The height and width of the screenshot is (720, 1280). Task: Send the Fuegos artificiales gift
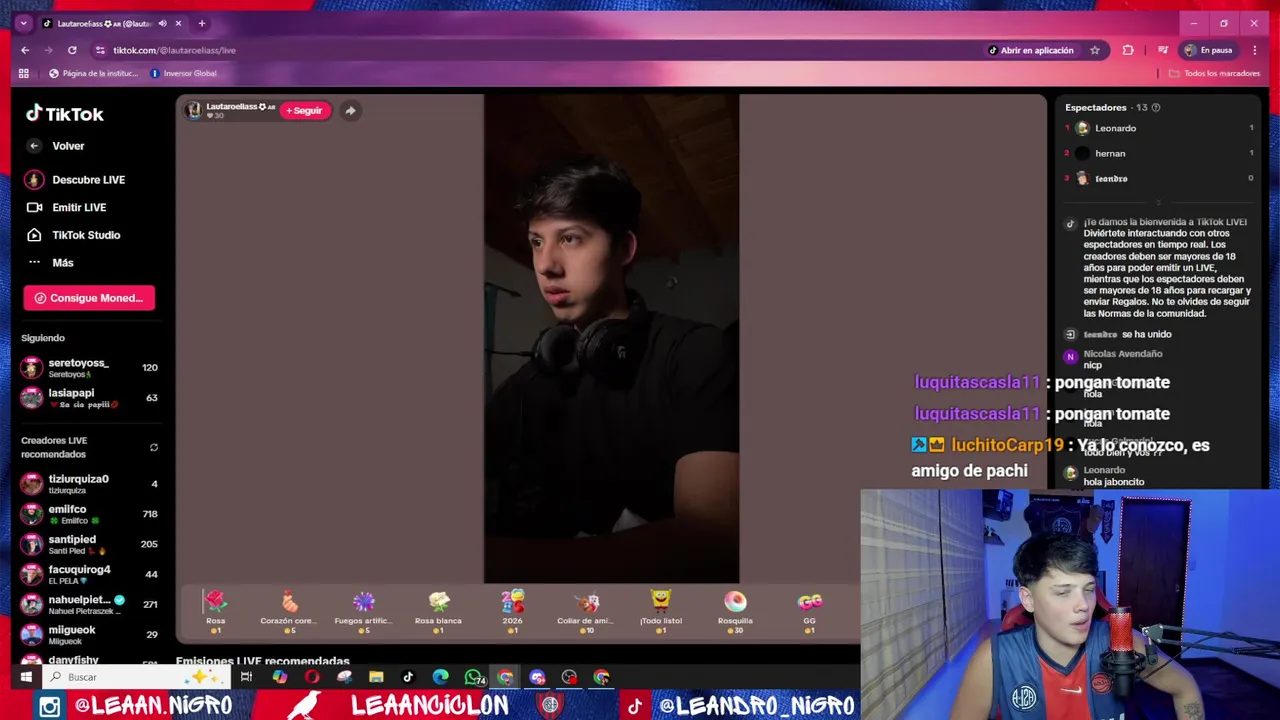pos(363,612)
